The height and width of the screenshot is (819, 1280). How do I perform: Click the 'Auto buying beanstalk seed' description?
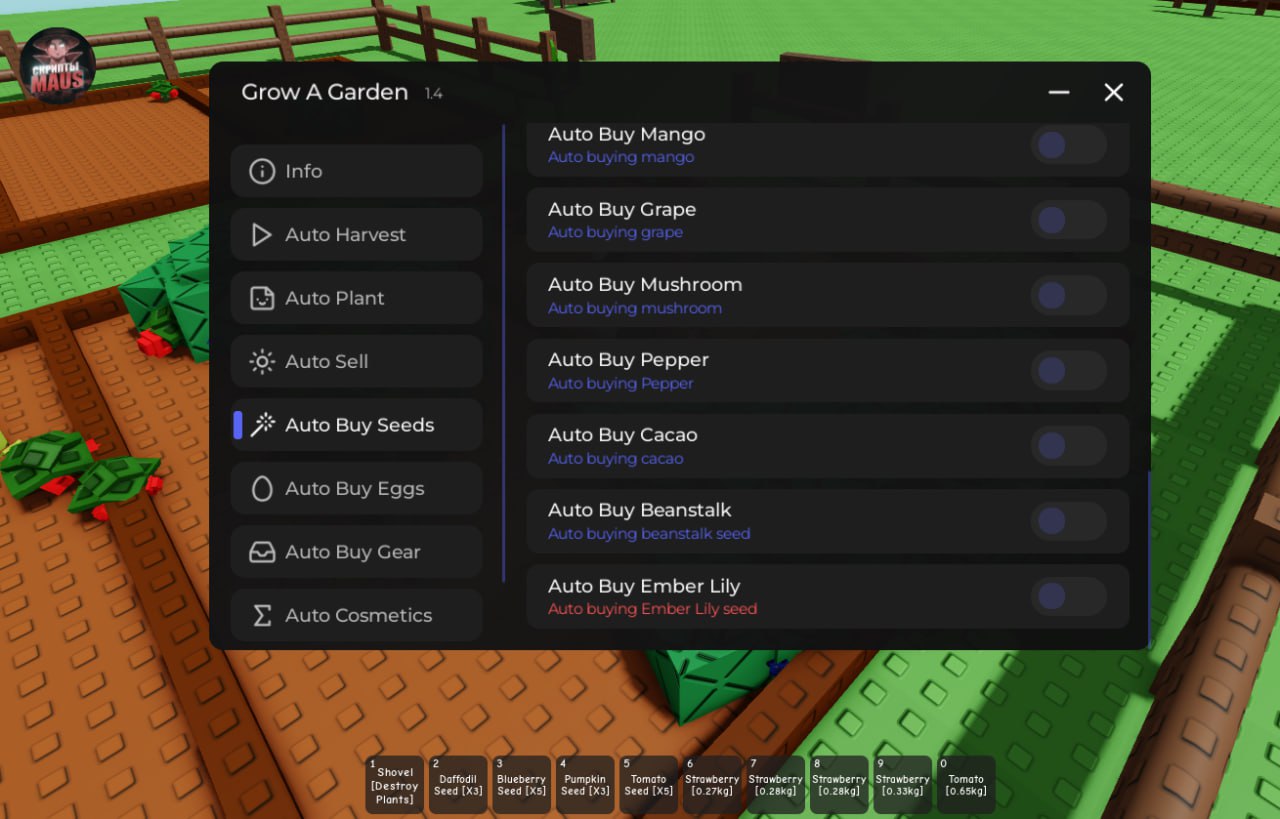click(x=649, y=534)
